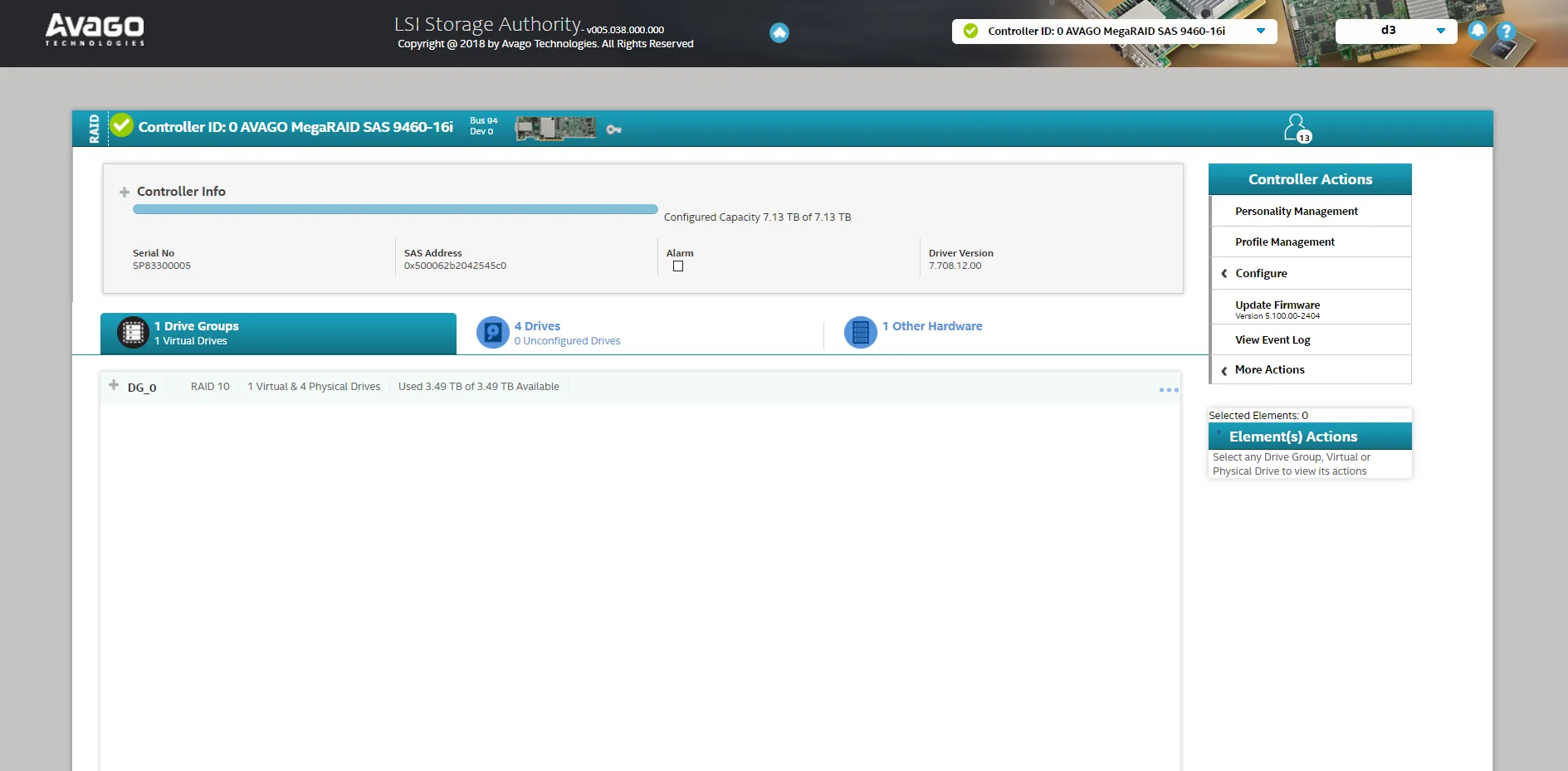Click the configured capacity progress bar
This screenshot has height=771, width=1568.
tap(395, 209)
